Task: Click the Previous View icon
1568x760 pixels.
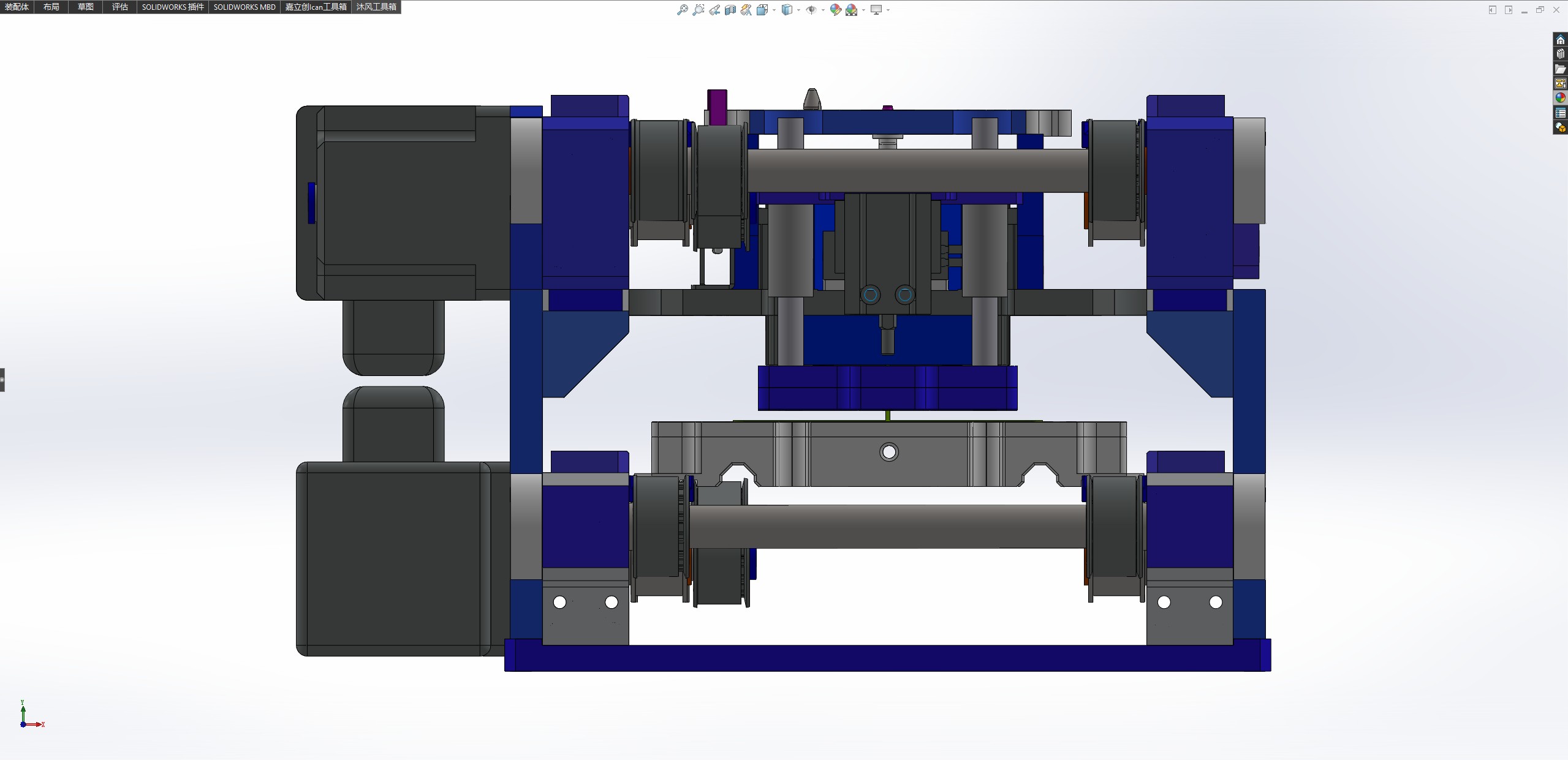Action: (714, 10)
